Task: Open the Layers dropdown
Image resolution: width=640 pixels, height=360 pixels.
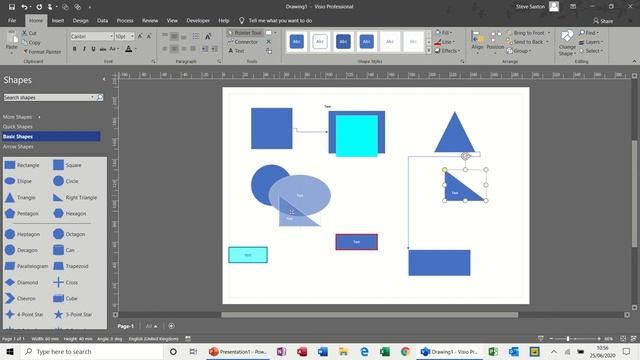Action: [591, 42]
